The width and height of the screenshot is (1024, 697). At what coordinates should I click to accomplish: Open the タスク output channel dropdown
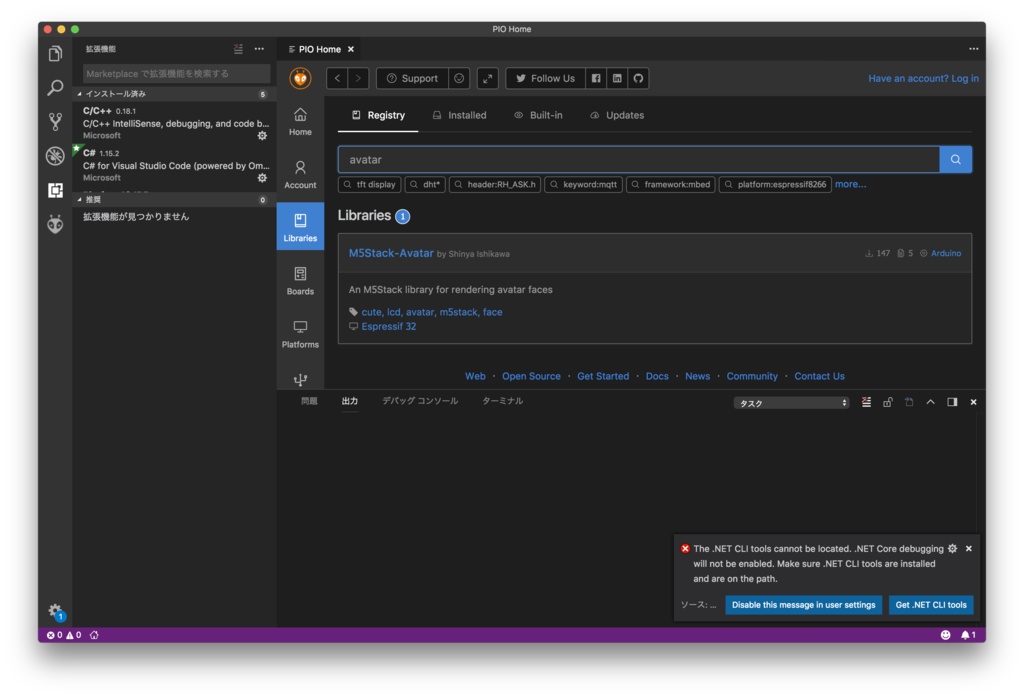pos(792,403)
